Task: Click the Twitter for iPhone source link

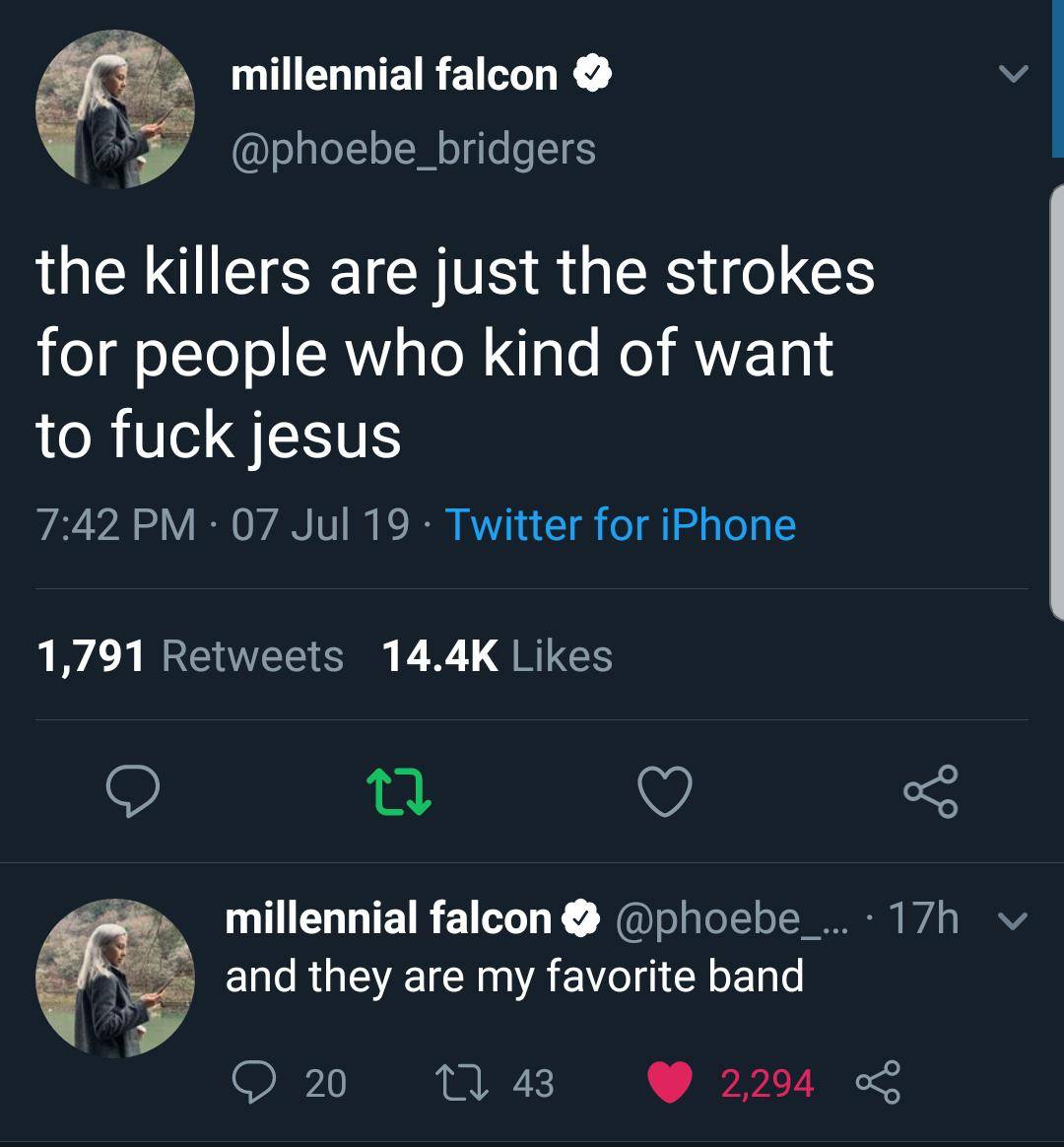Action: (x=619, y=524)
